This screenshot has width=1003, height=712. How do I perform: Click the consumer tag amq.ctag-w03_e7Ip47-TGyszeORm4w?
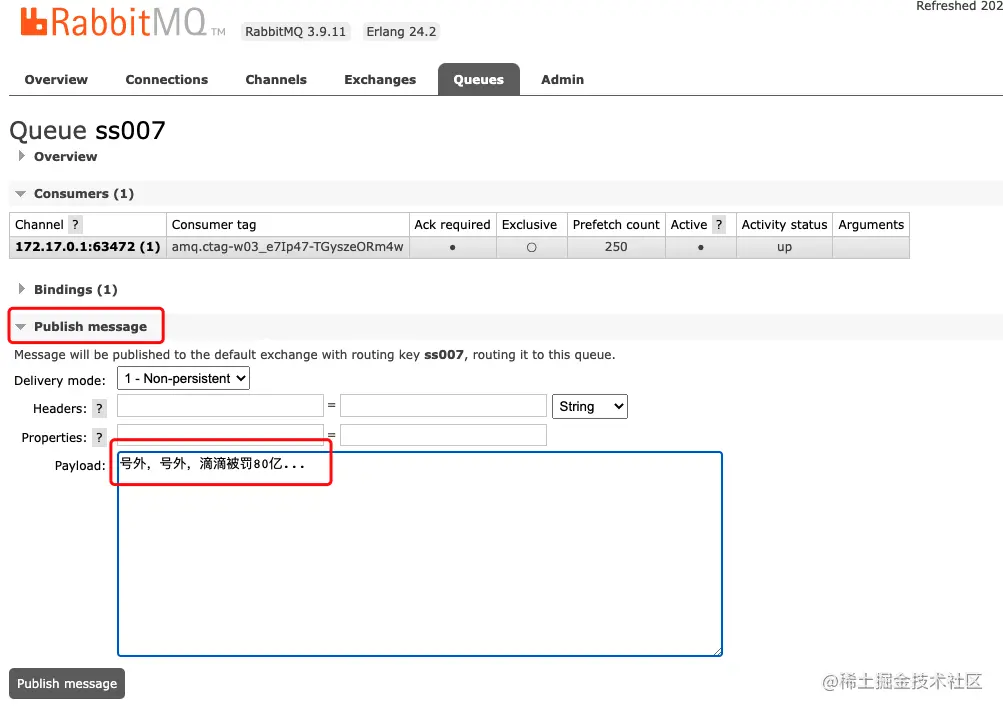coord(287,247)
